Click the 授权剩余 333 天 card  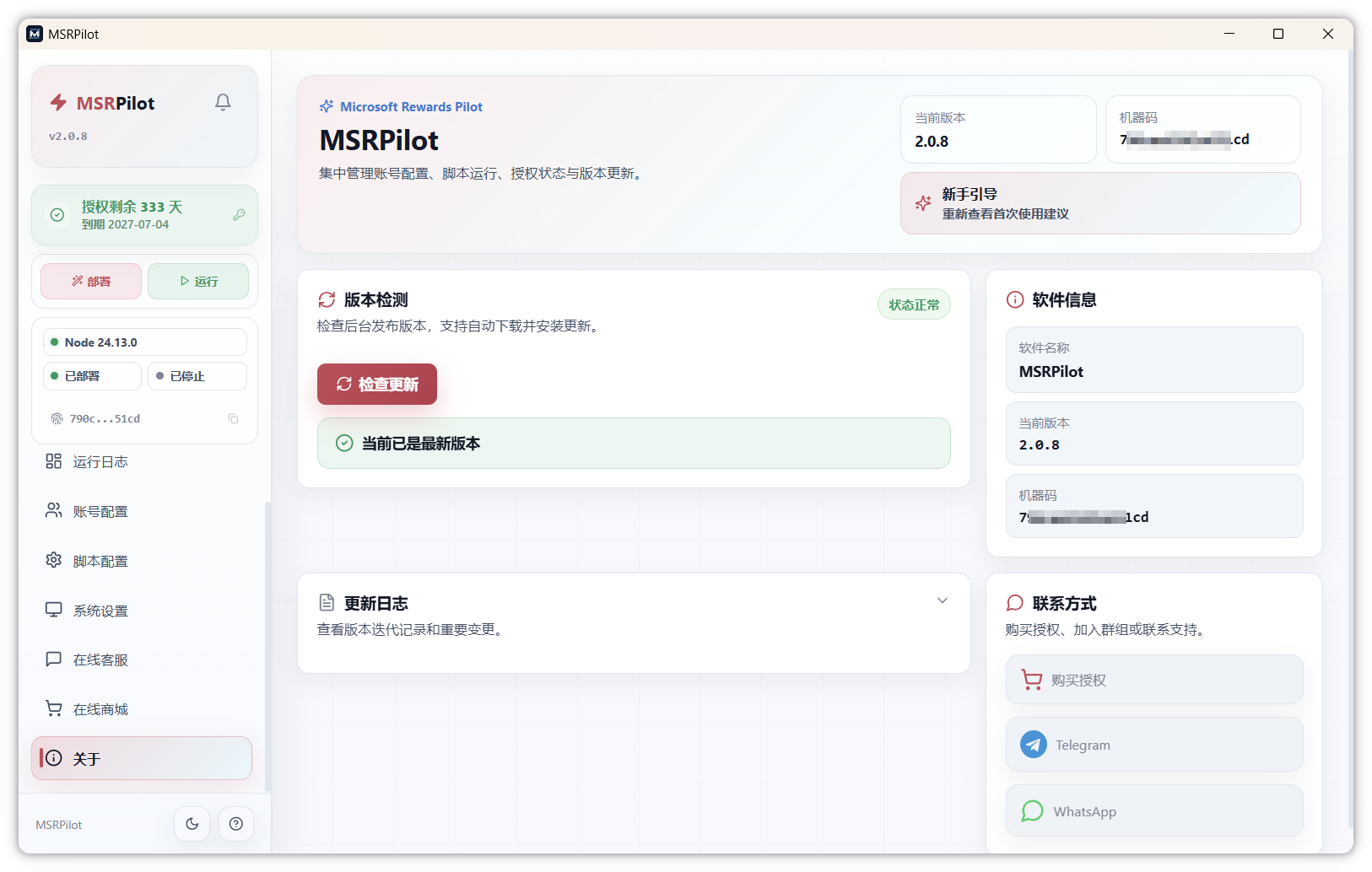144,215
